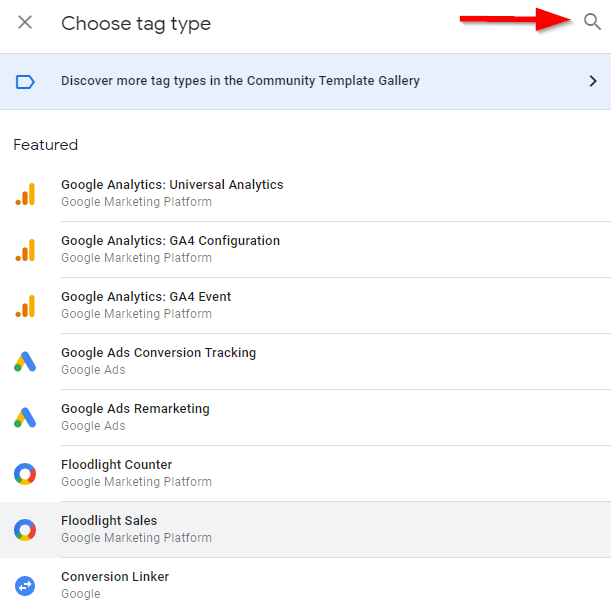Open Discover more tag types banner text
The height and width of the screenshot is (607, 611).
(x=240, y=81)
